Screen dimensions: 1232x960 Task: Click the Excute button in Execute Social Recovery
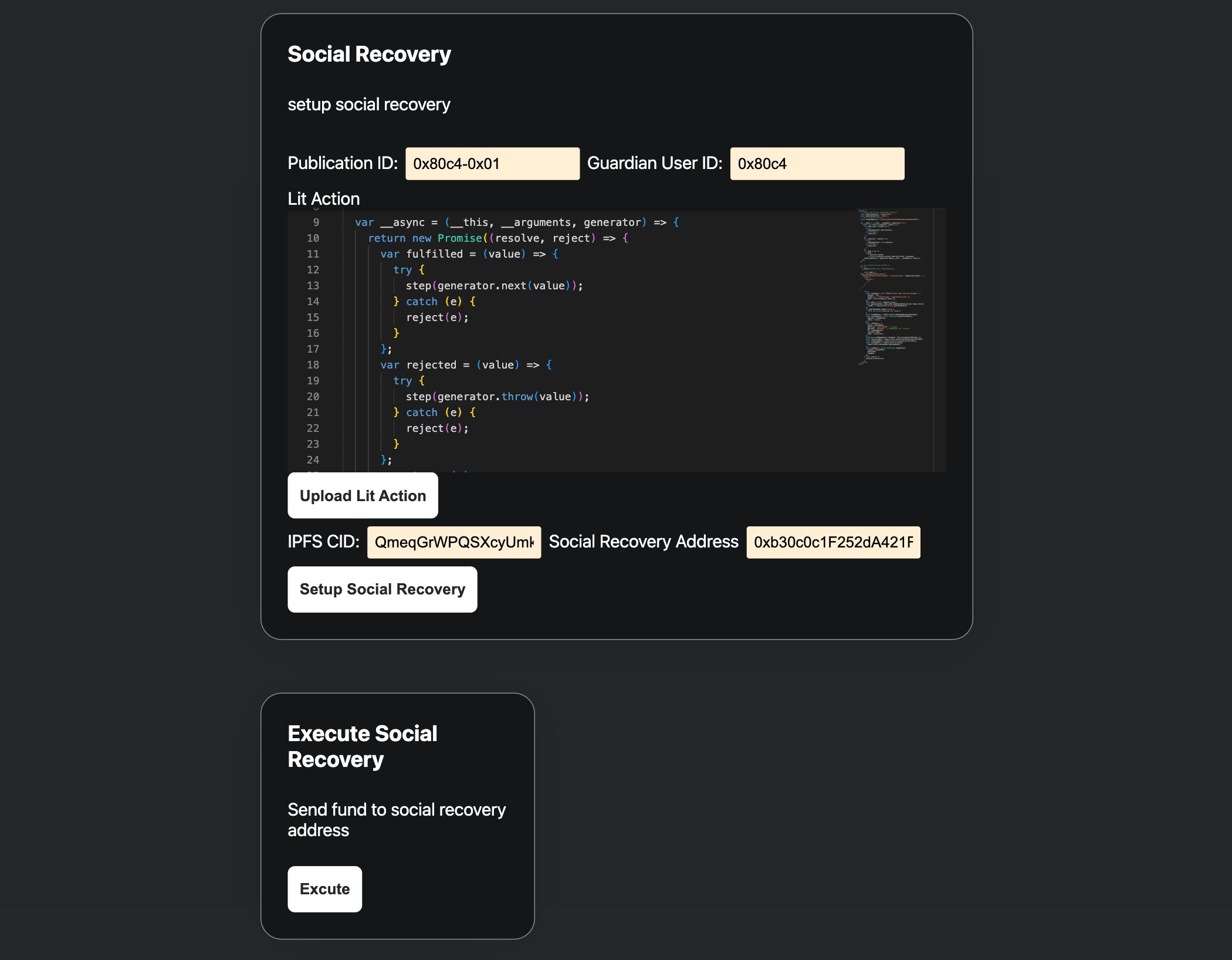click(325, 888)
